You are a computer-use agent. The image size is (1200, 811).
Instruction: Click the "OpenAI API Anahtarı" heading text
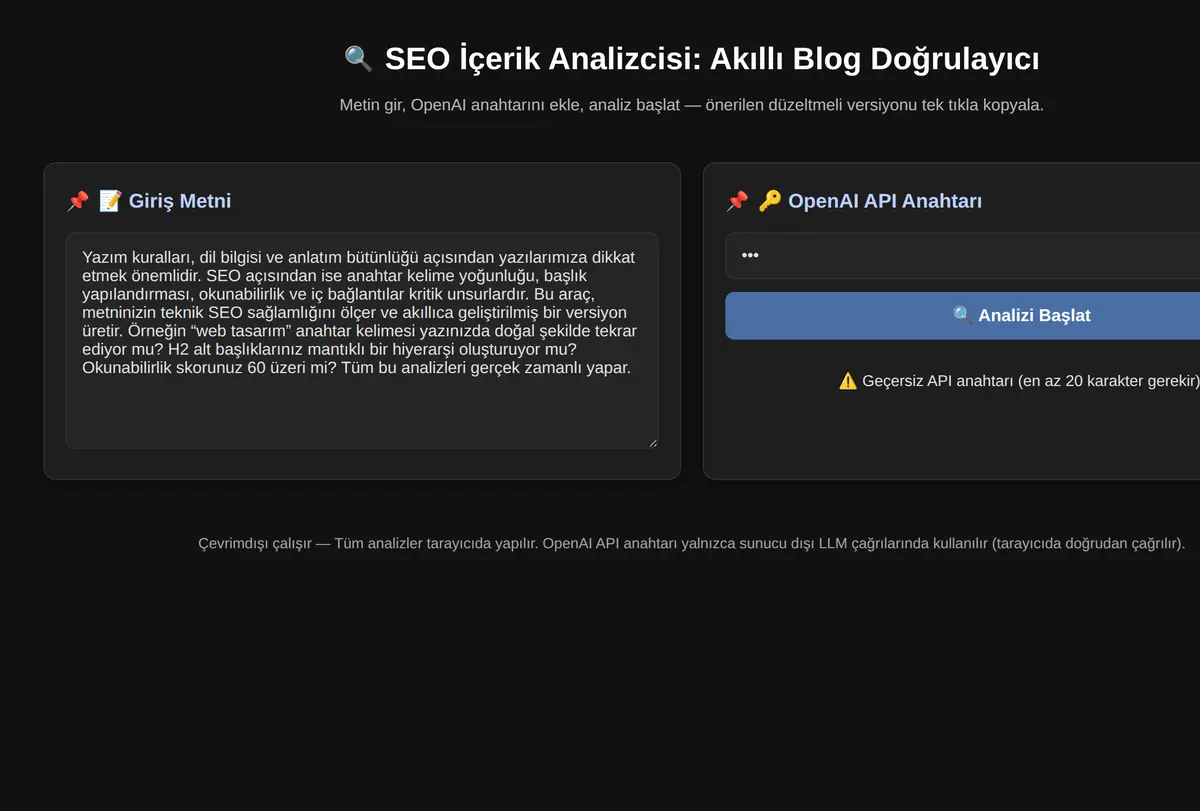pyautogui.click(x=885, y=201)
